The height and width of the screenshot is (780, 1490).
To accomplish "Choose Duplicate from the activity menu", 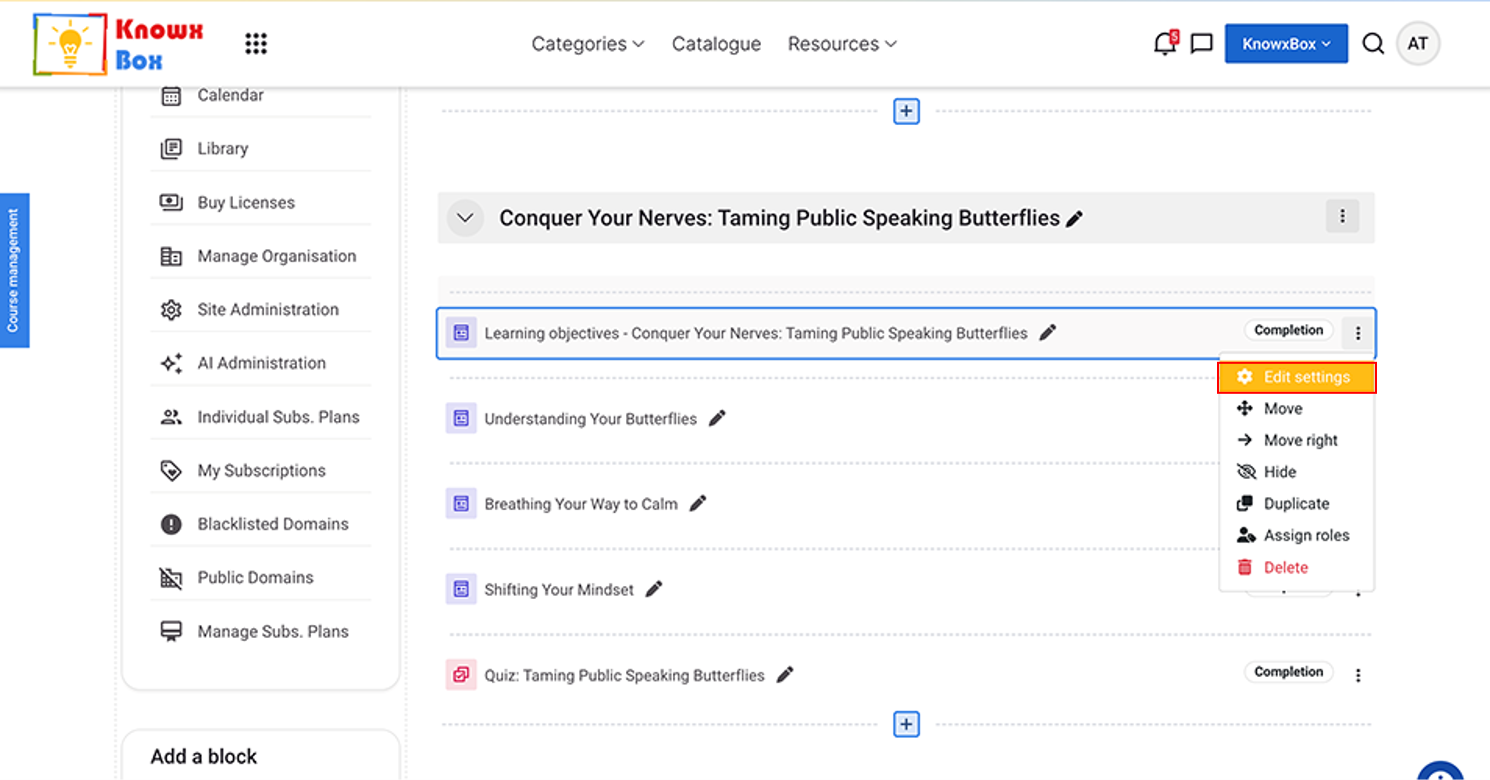I will coord(1296,504).
